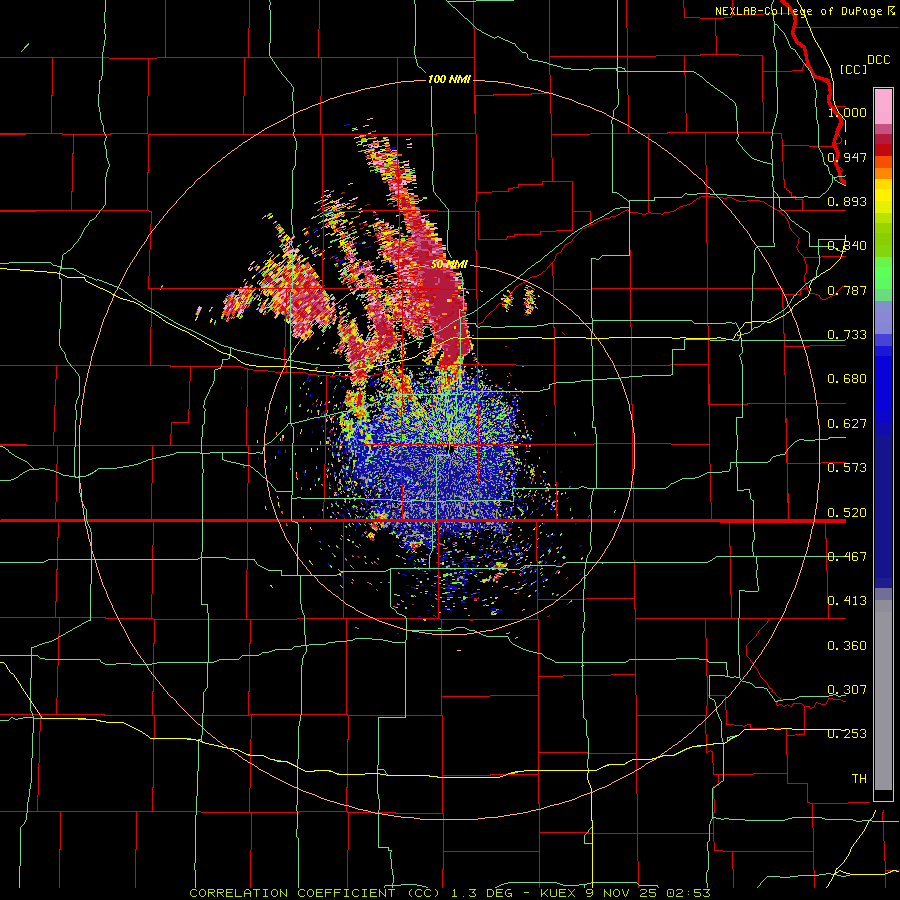
Task: Click the CORRELATION COEFFICIENT caption text
Action: click(x=292, y=893)
